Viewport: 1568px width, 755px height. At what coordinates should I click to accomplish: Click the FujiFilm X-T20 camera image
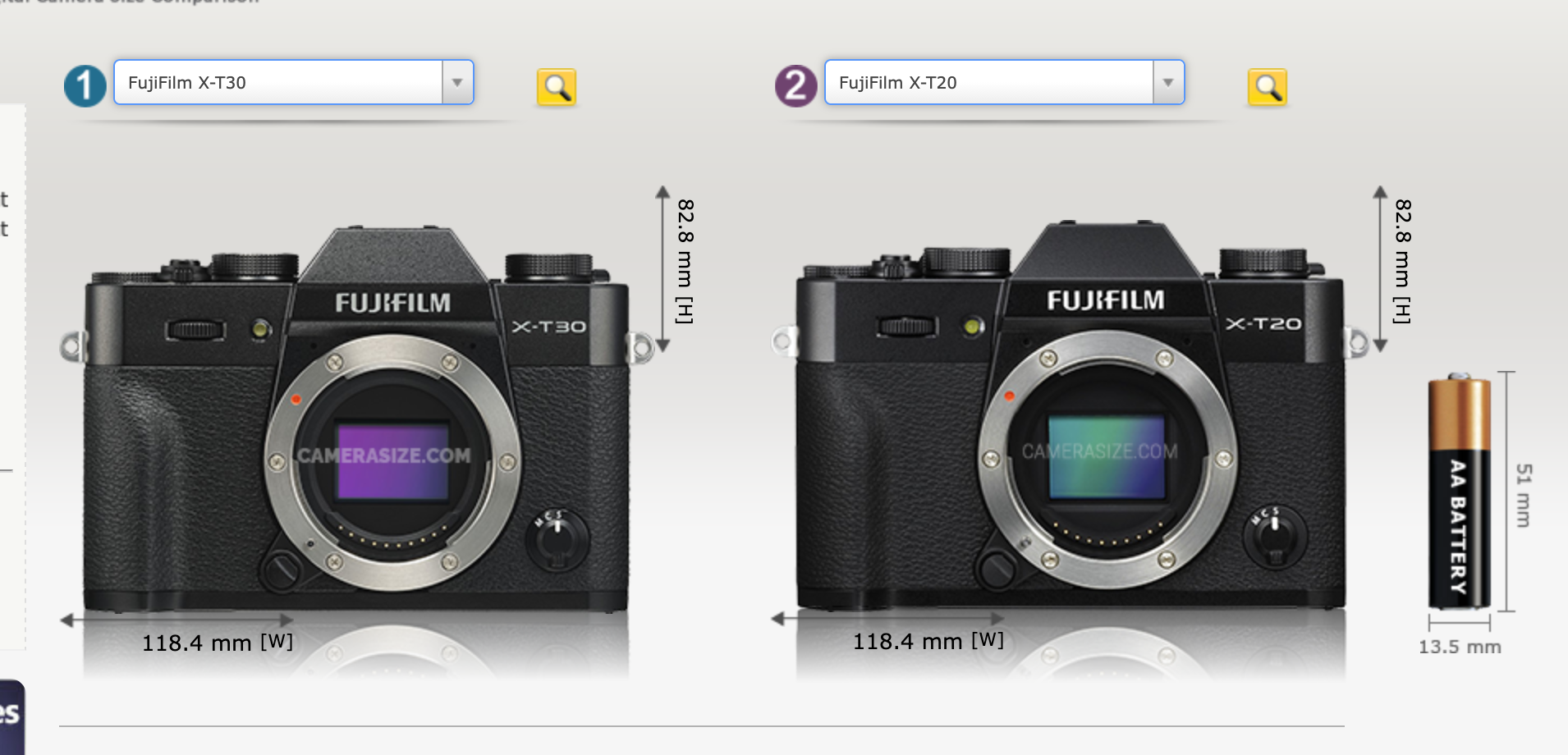1069,415
